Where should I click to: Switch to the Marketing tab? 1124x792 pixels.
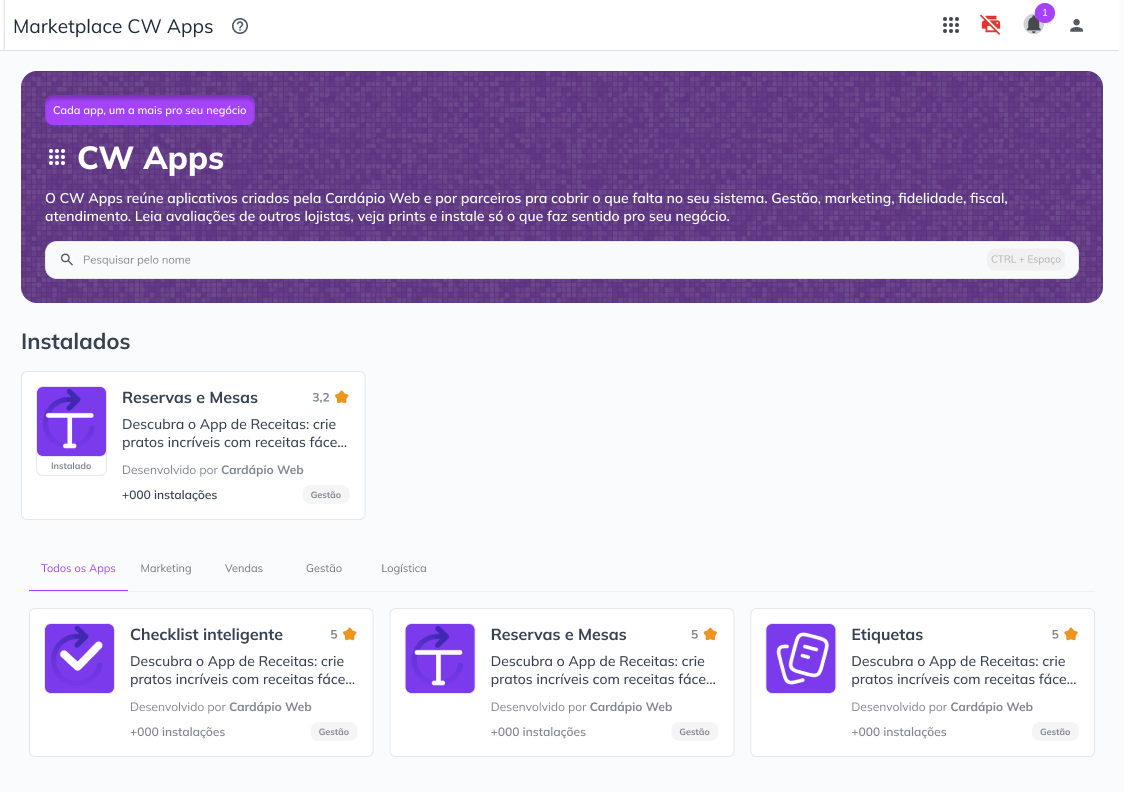166,568
